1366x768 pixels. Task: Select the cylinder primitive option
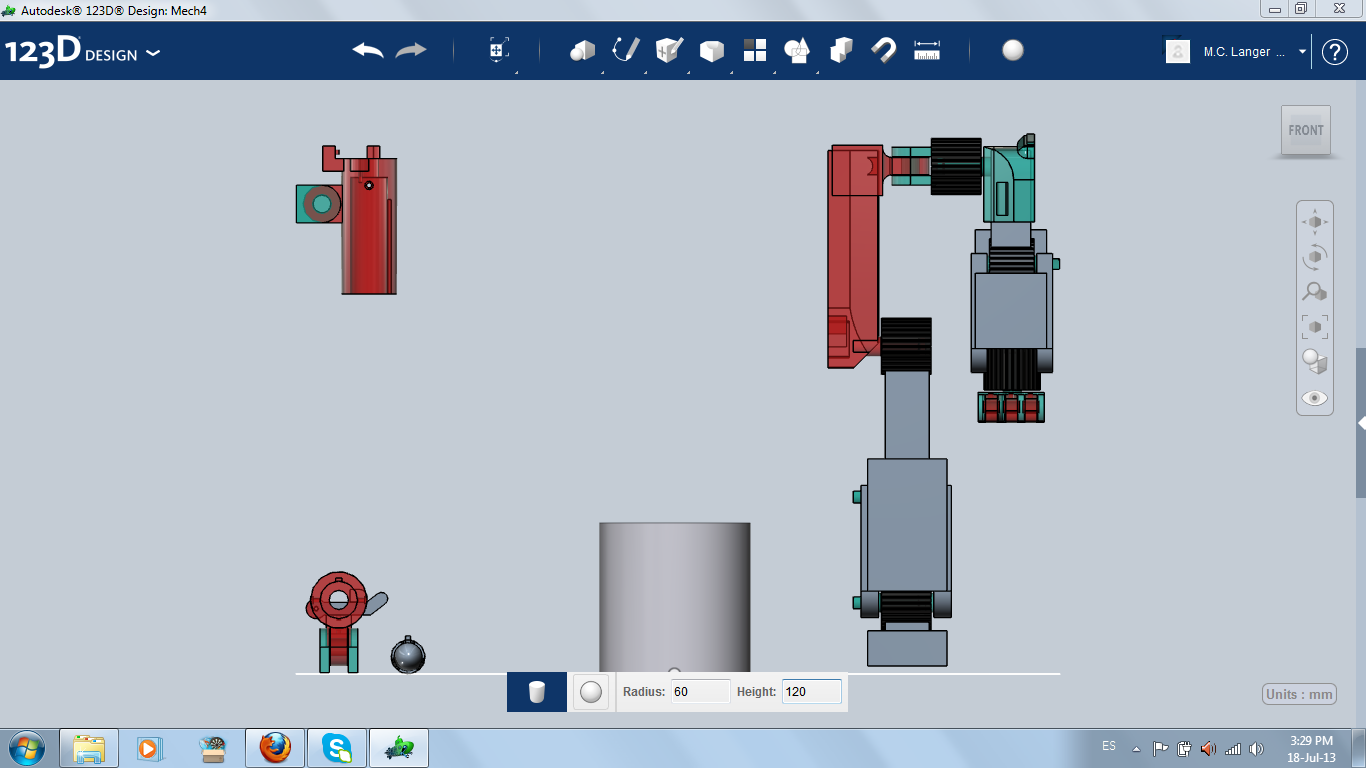pos(537,691)
